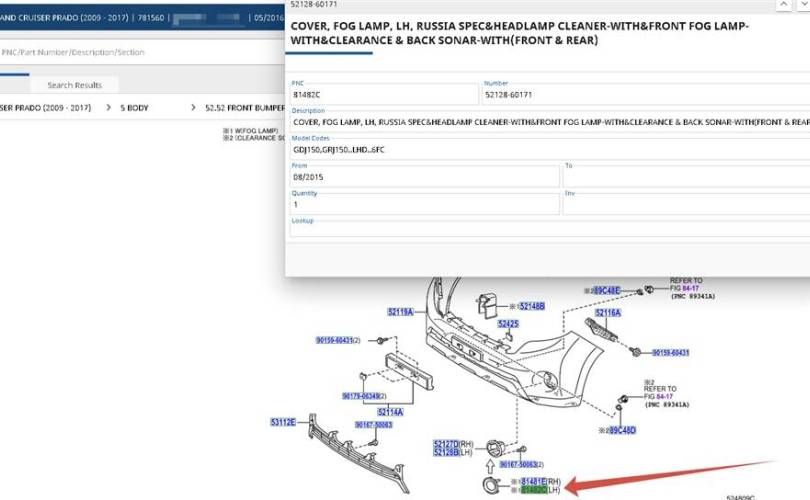Expand the 52.52 FRONT BUMPER breadcrumb

coord(244,107)
